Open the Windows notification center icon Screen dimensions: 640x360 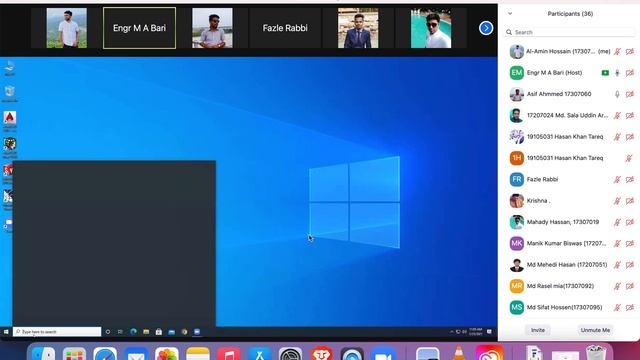(489, 332)
